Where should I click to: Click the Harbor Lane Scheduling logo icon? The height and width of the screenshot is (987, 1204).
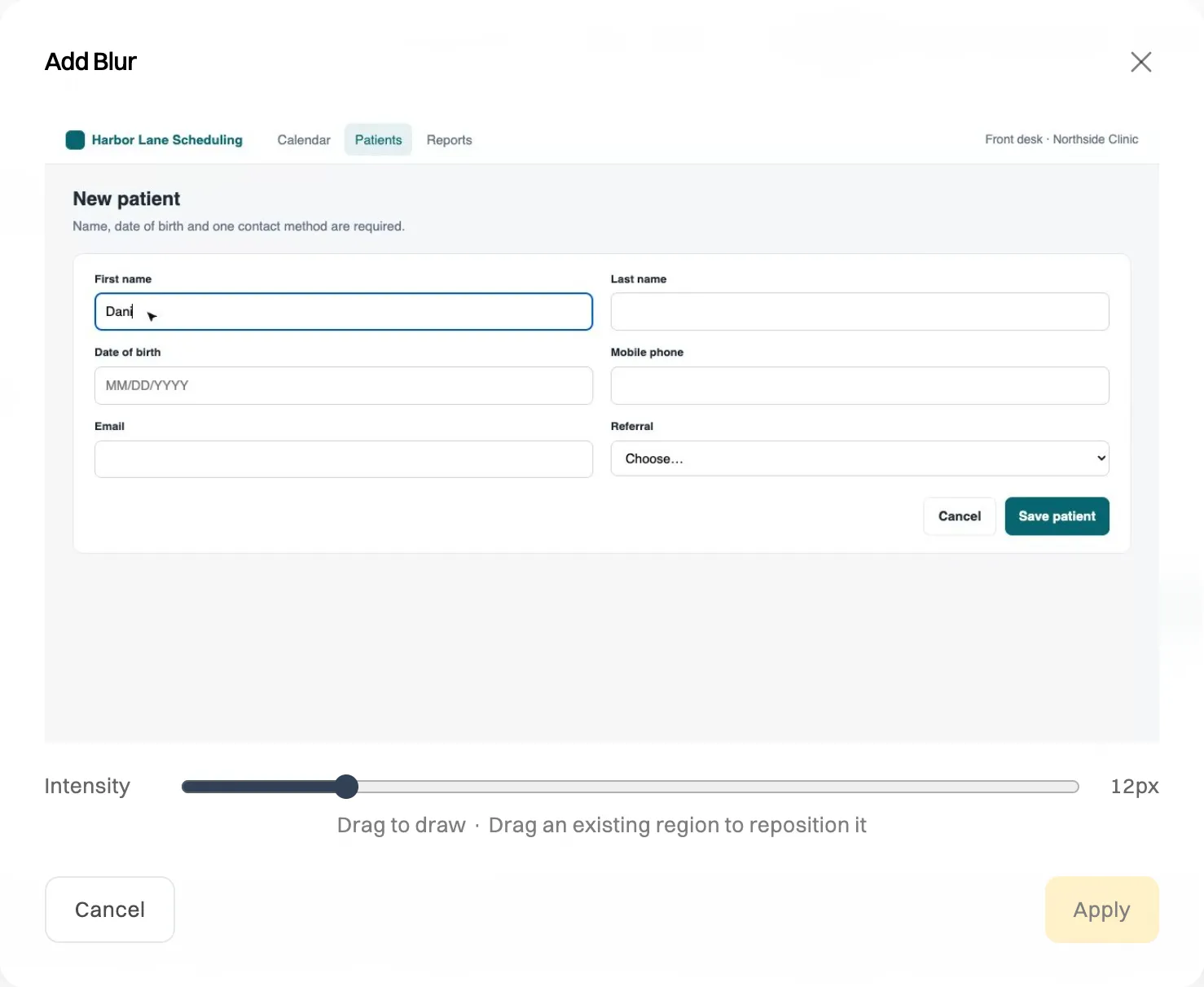click(75, 140)
